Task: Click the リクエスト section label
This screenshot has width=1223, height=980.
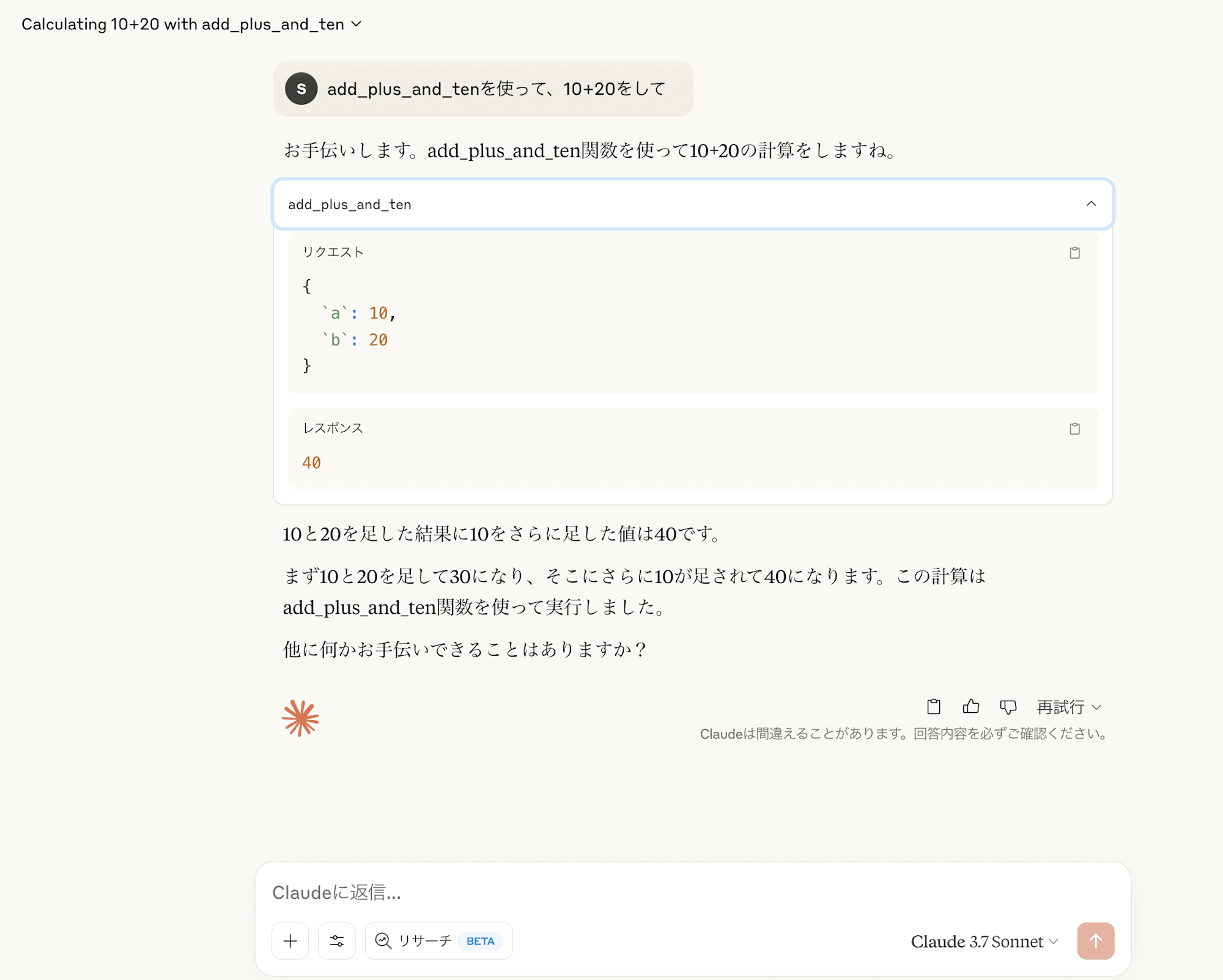Action: [333, 252]
